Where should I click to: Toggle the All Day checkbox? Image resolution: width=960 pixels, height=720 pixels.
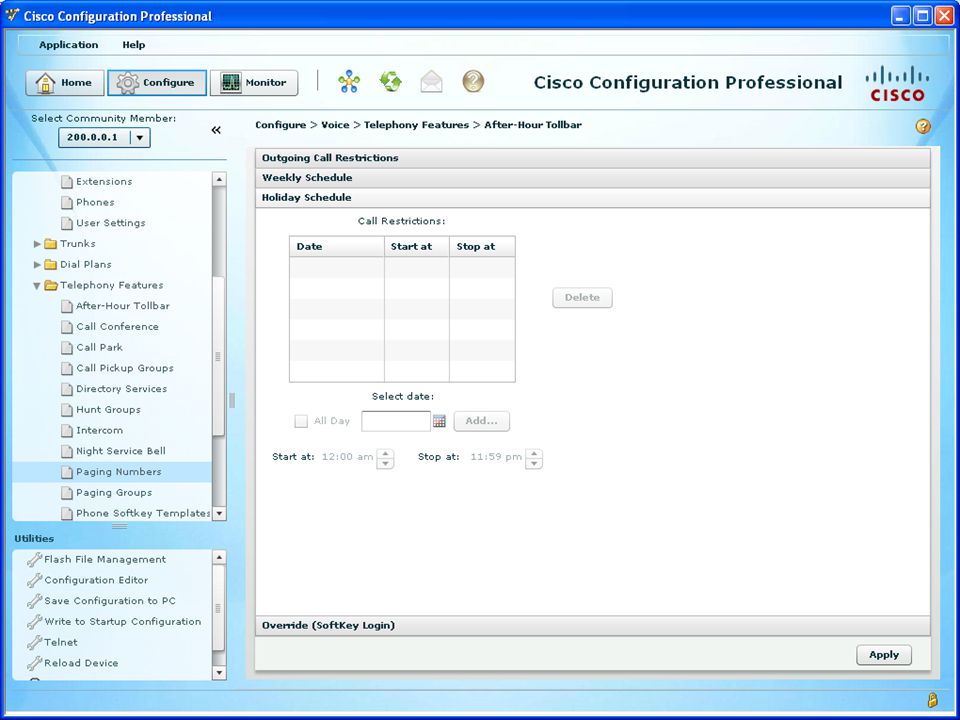301,421
